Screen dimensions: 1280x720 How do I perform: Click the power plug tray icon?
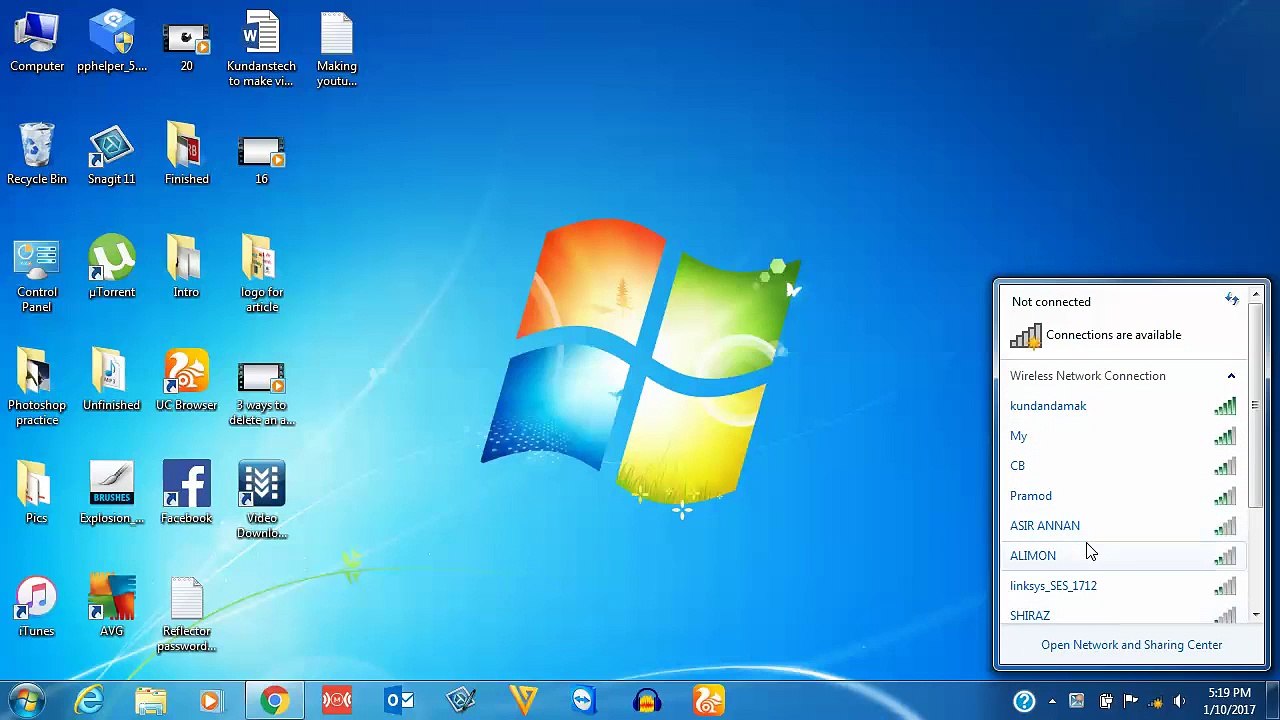(x=1105, y=701)
